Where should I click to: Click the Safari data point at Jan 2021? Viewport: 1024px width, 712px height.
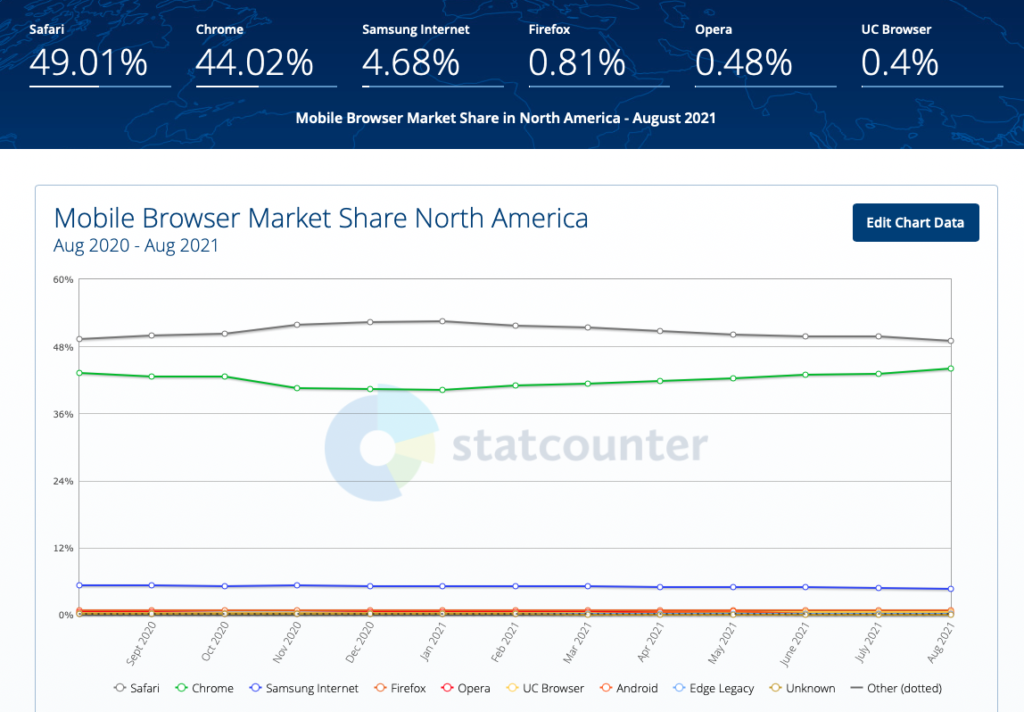[x=443, y=321]
